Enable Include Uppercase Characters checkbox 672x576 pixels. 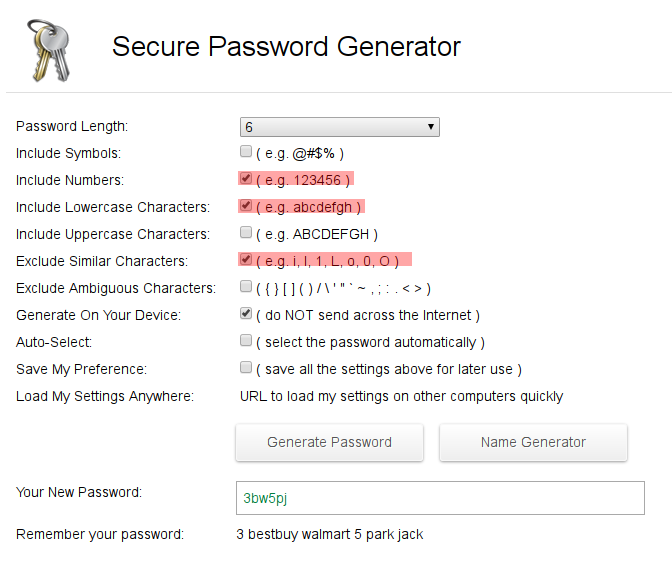click(x=246, y=232)
